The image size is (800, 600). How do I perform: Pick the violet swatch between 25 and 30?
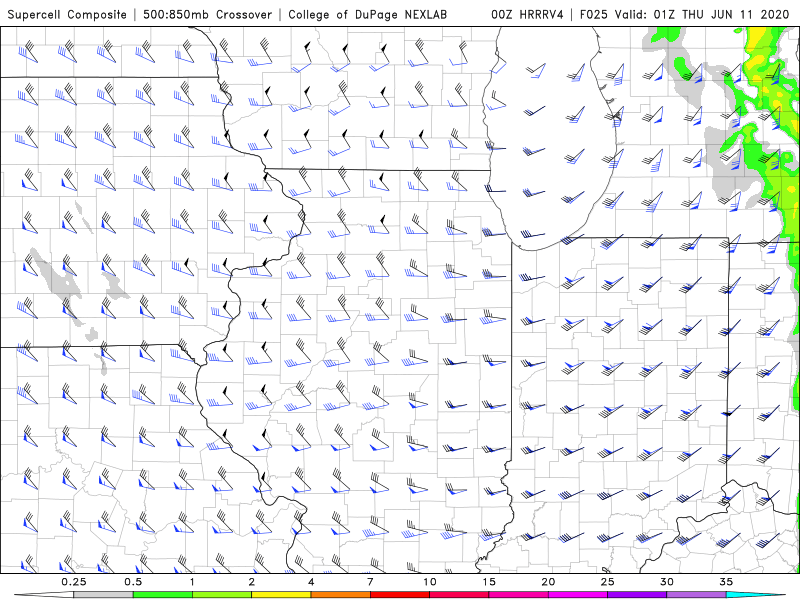[x=637, y=595]
